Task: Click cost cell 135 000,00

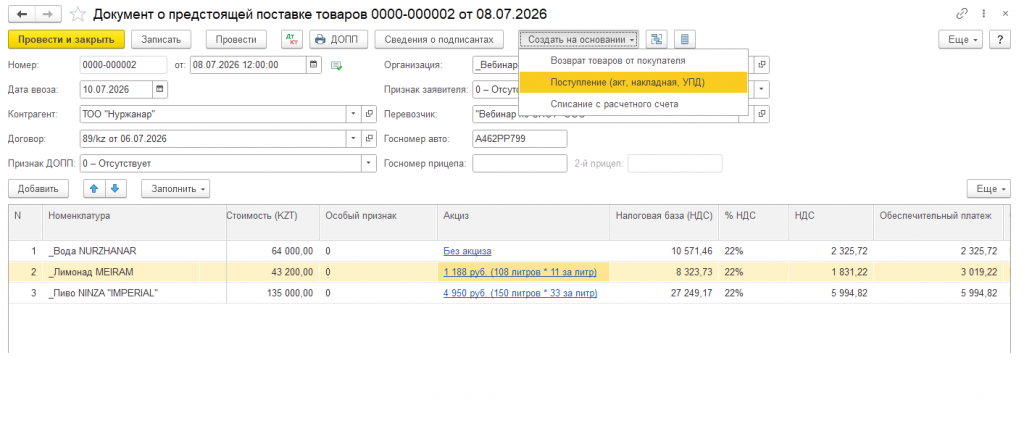Action: point(272,294)
